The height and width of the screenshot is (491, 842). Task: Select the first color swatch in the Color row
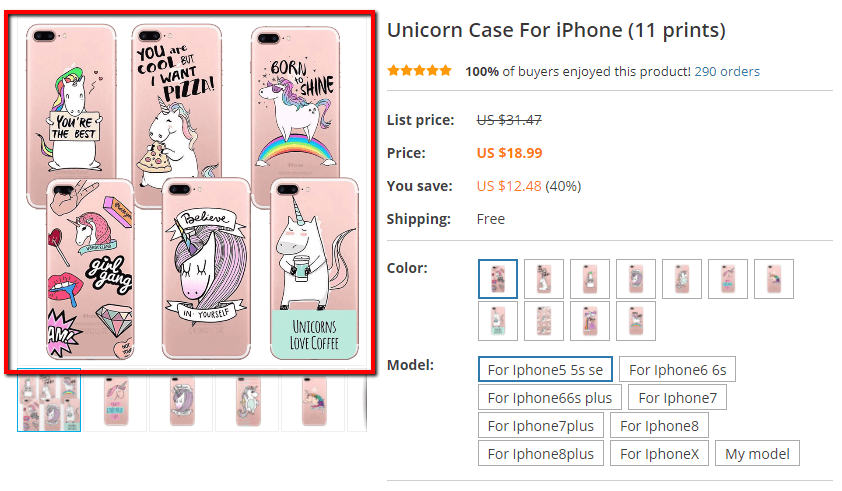498,279
